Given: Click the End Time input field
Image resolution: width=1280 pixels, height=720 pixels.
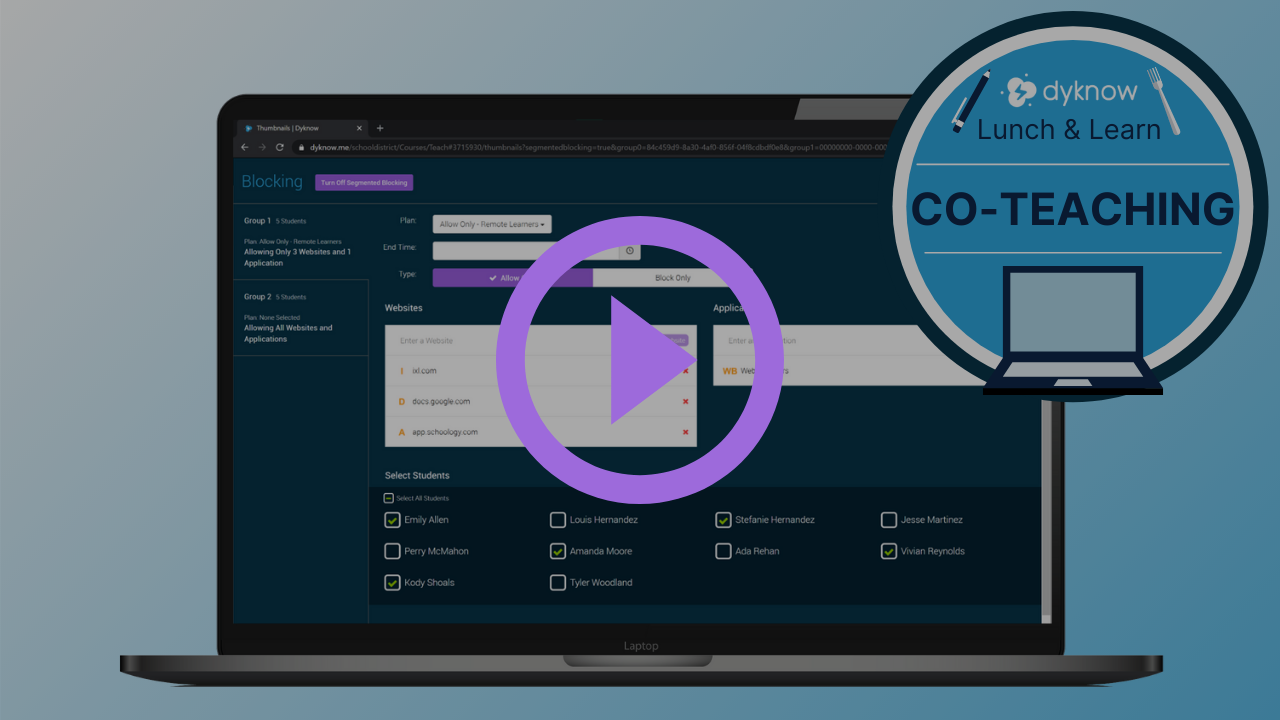Looking at the screenshot, I should 526,251.
